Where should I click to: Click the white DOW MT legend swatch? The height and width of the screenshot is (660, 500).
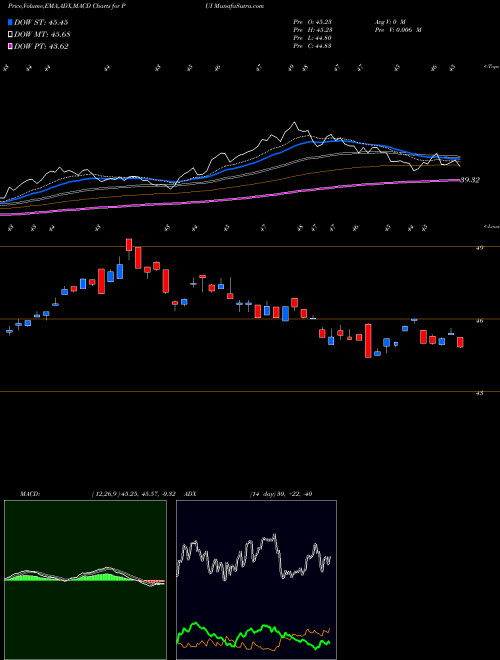pyautogui.click(x=10, y=34)
